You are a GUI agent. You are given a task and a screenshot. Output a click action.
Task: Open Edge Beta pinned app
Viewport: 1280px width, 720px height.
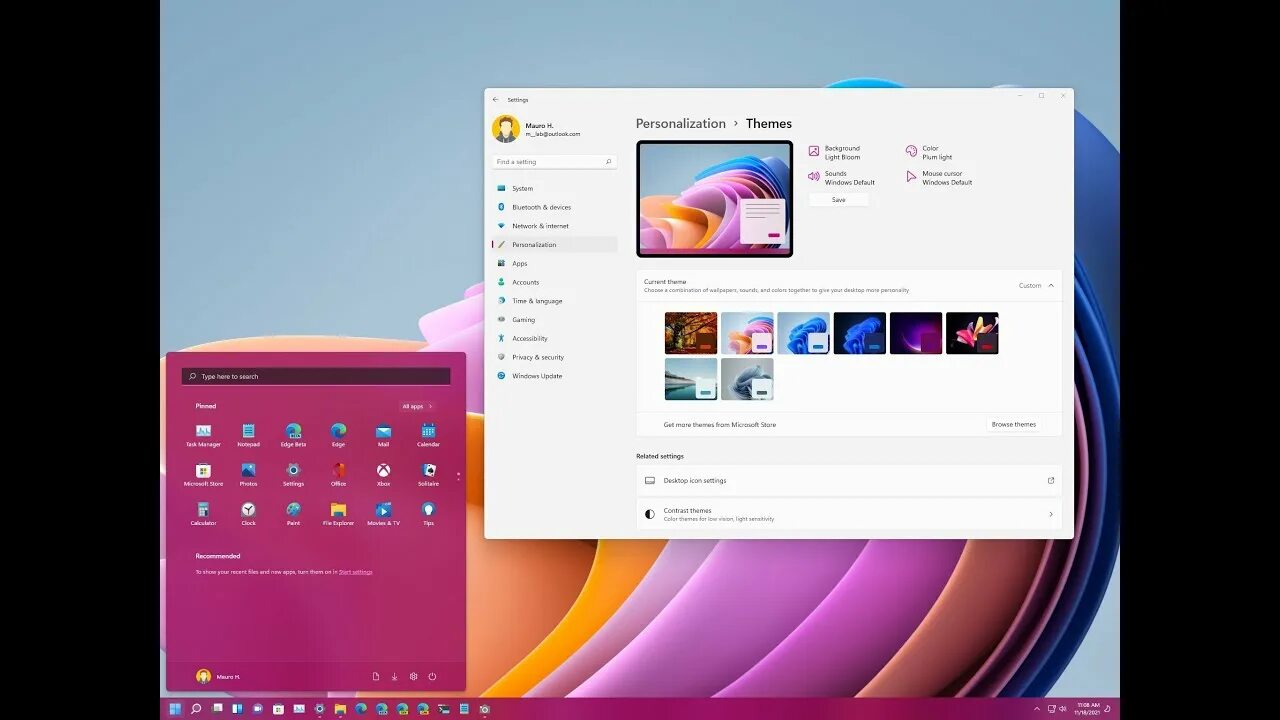293,435
